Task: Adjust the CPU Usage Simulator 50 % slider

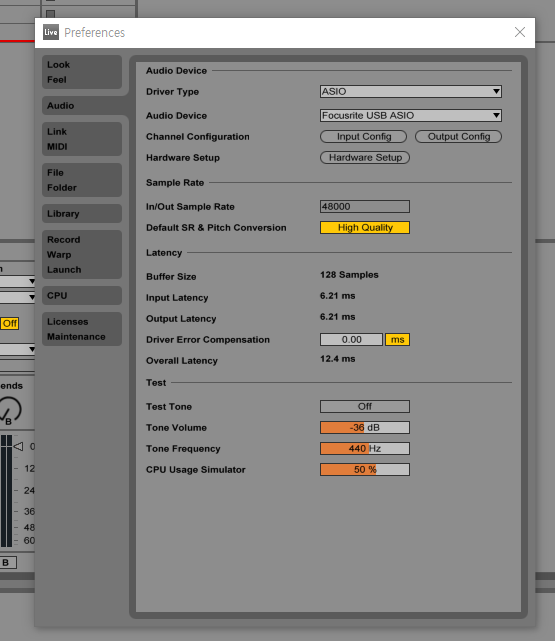Action: click(x=365, y=469)
